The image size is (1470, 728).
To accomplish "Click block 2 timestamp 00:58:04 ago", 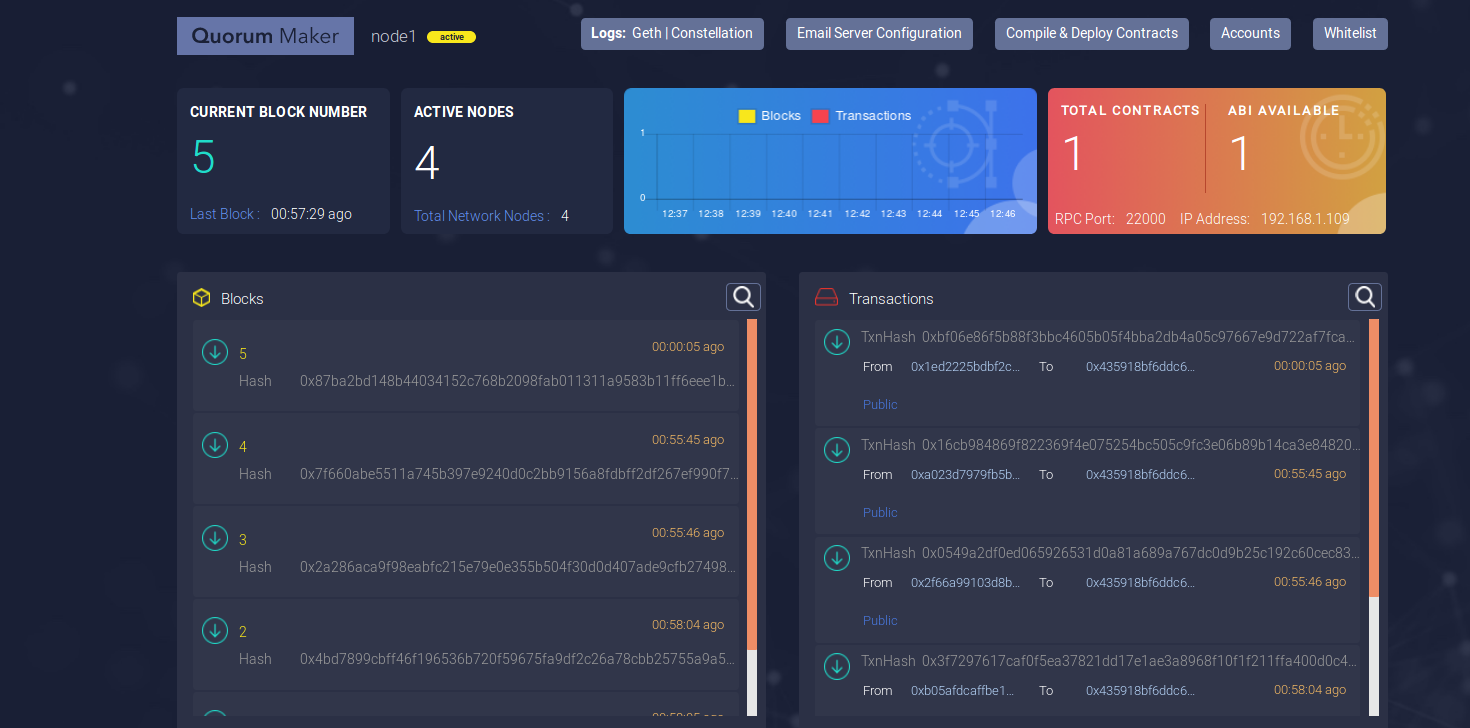I will [688, 625].
